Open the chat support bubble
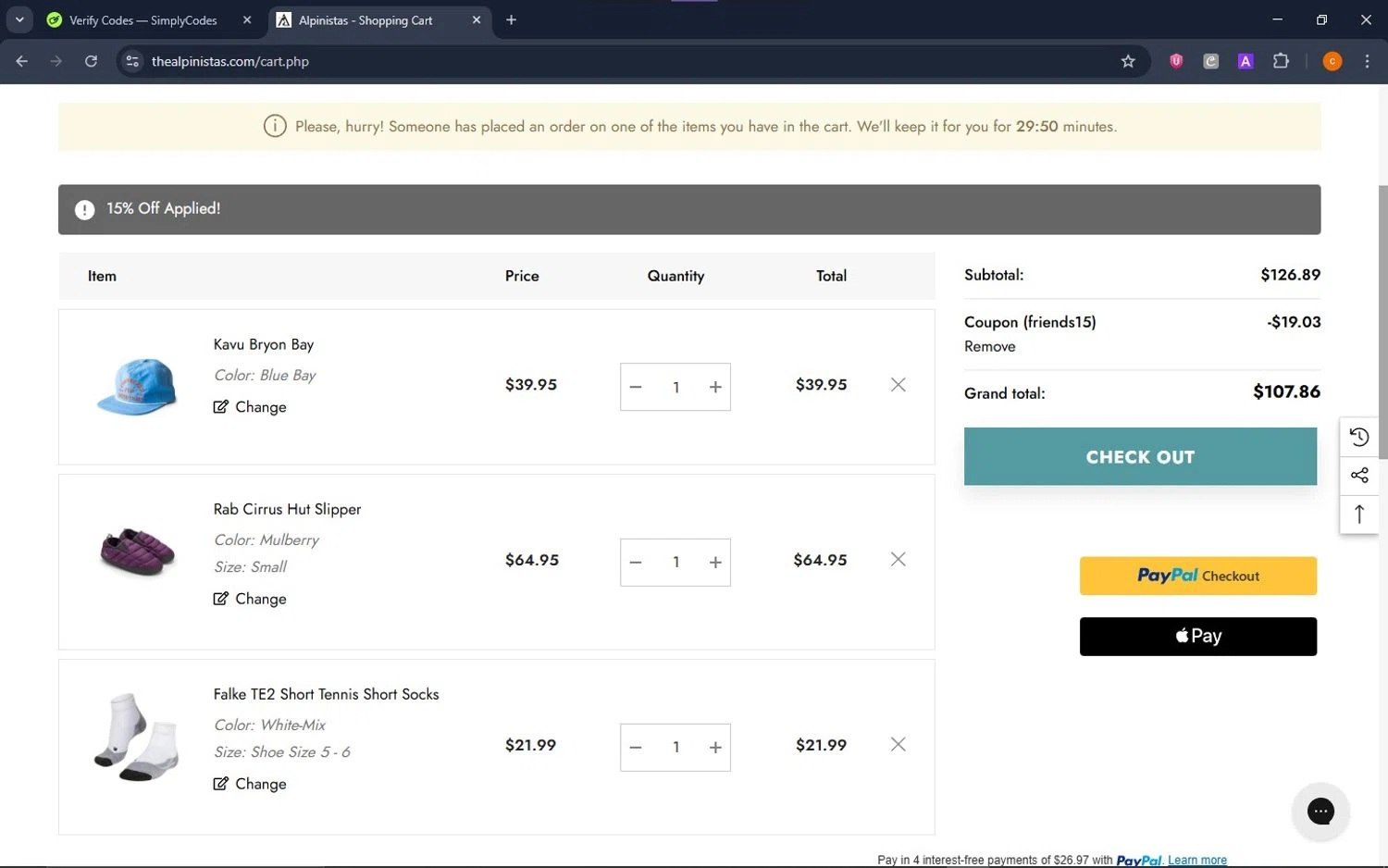Viewport: 1388px width, 868px height. tap(1320, 812)
